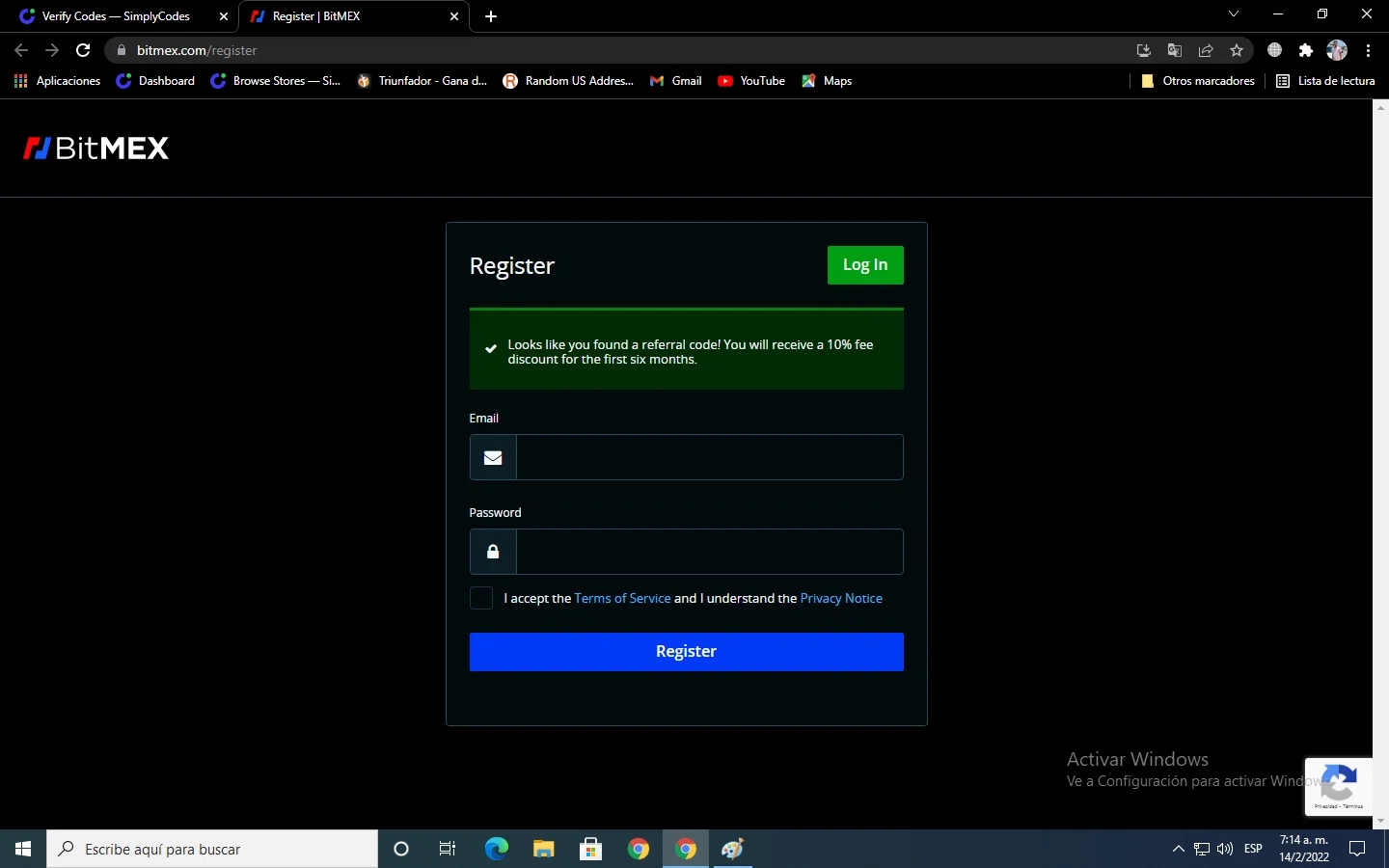Screen dimensions: 1389x868
Task: Go forward to next page
Action: [52, 50]
